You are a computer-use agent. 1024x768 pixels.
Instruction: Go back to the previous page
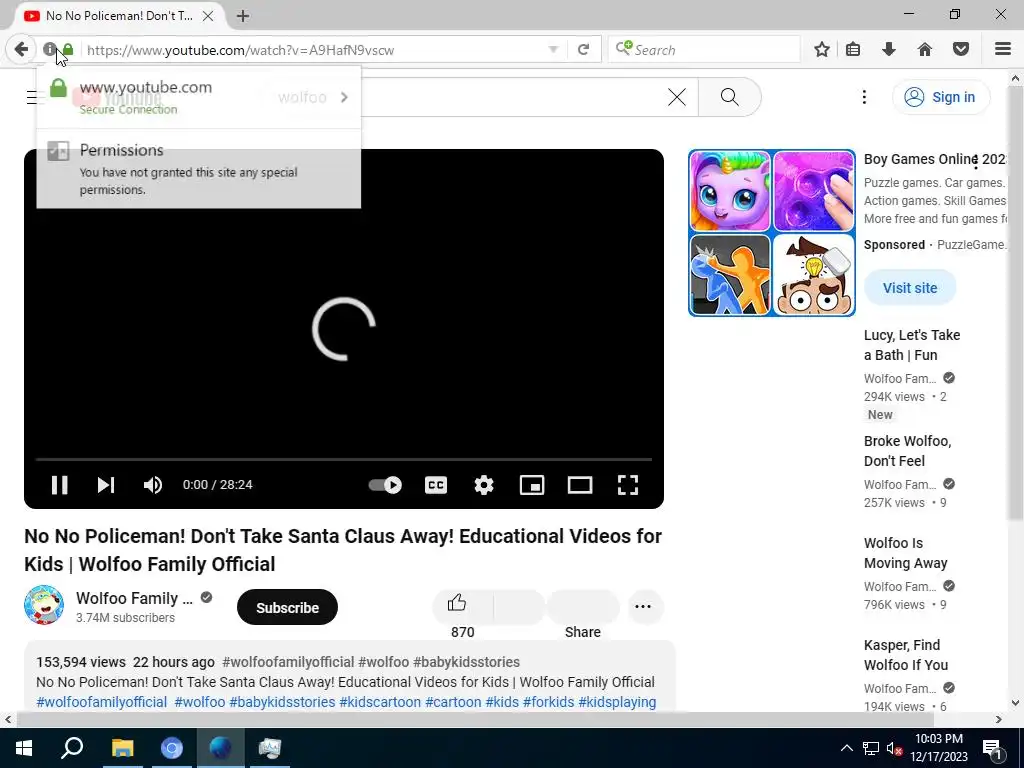(22, 49)
